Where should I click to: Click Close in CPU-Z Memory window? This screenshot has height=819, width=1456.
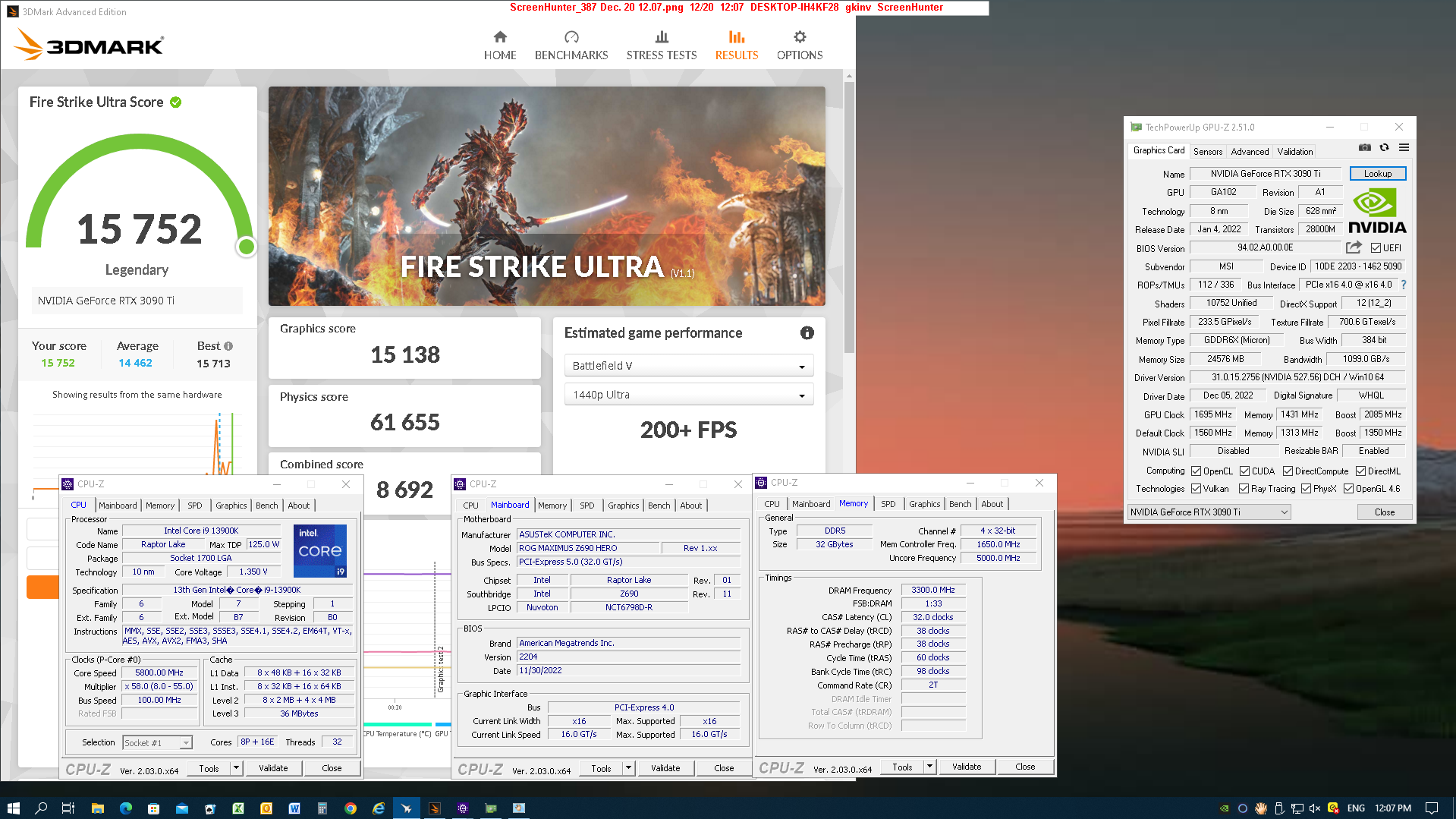click(1025, 767)
